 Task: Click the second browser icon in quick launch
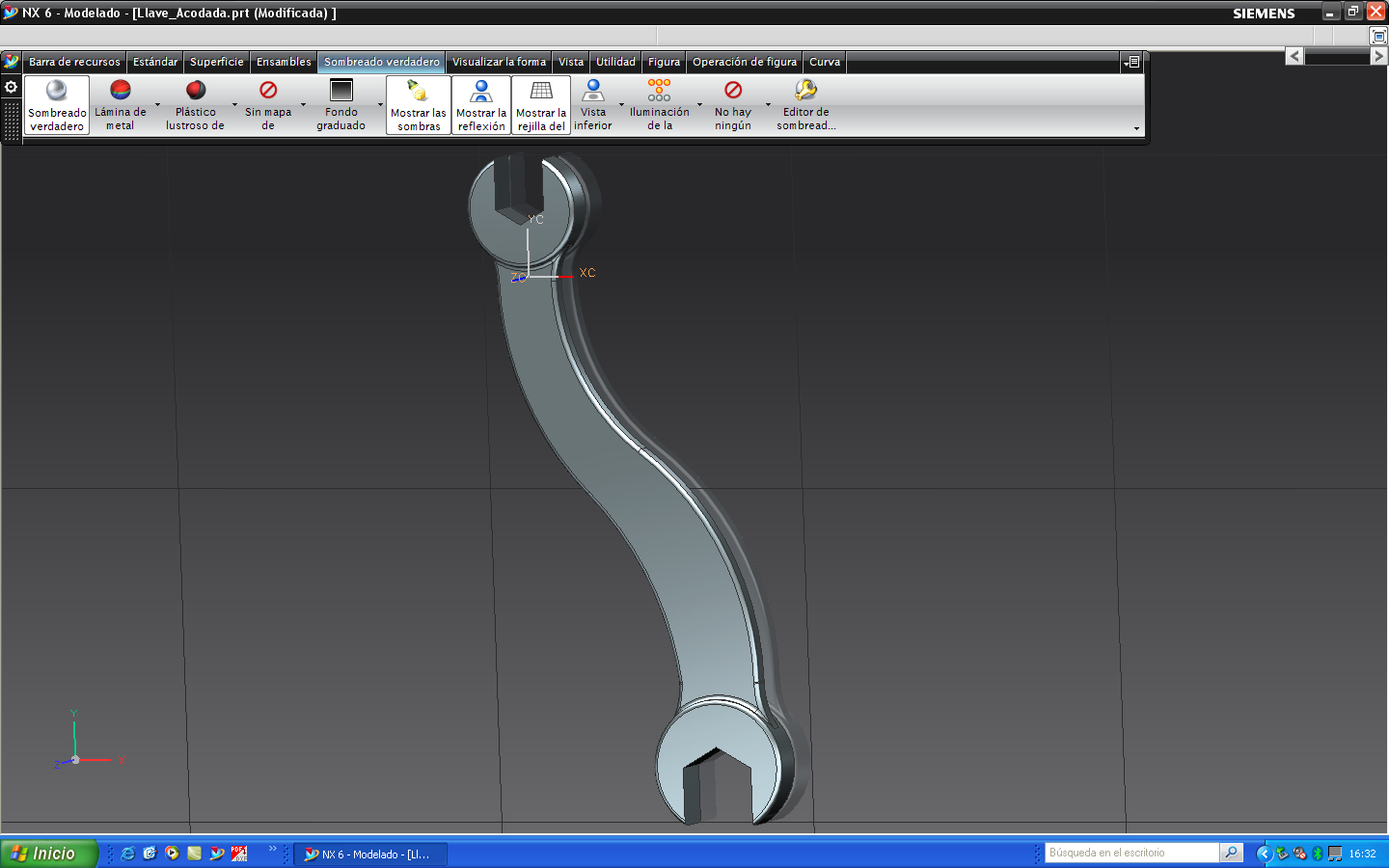[150, 854]
